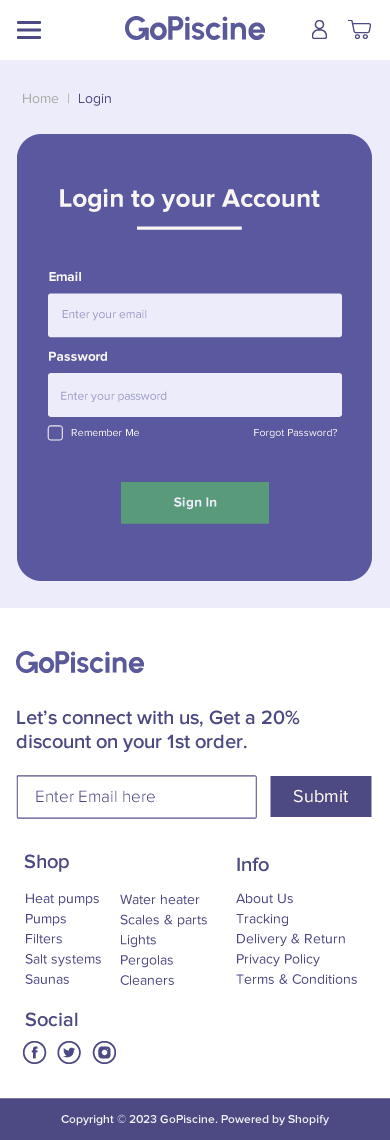Select the Login breadcrumb item
Image resolution: width=390 pixels, height=1140 pixels.
coord(95,98)
